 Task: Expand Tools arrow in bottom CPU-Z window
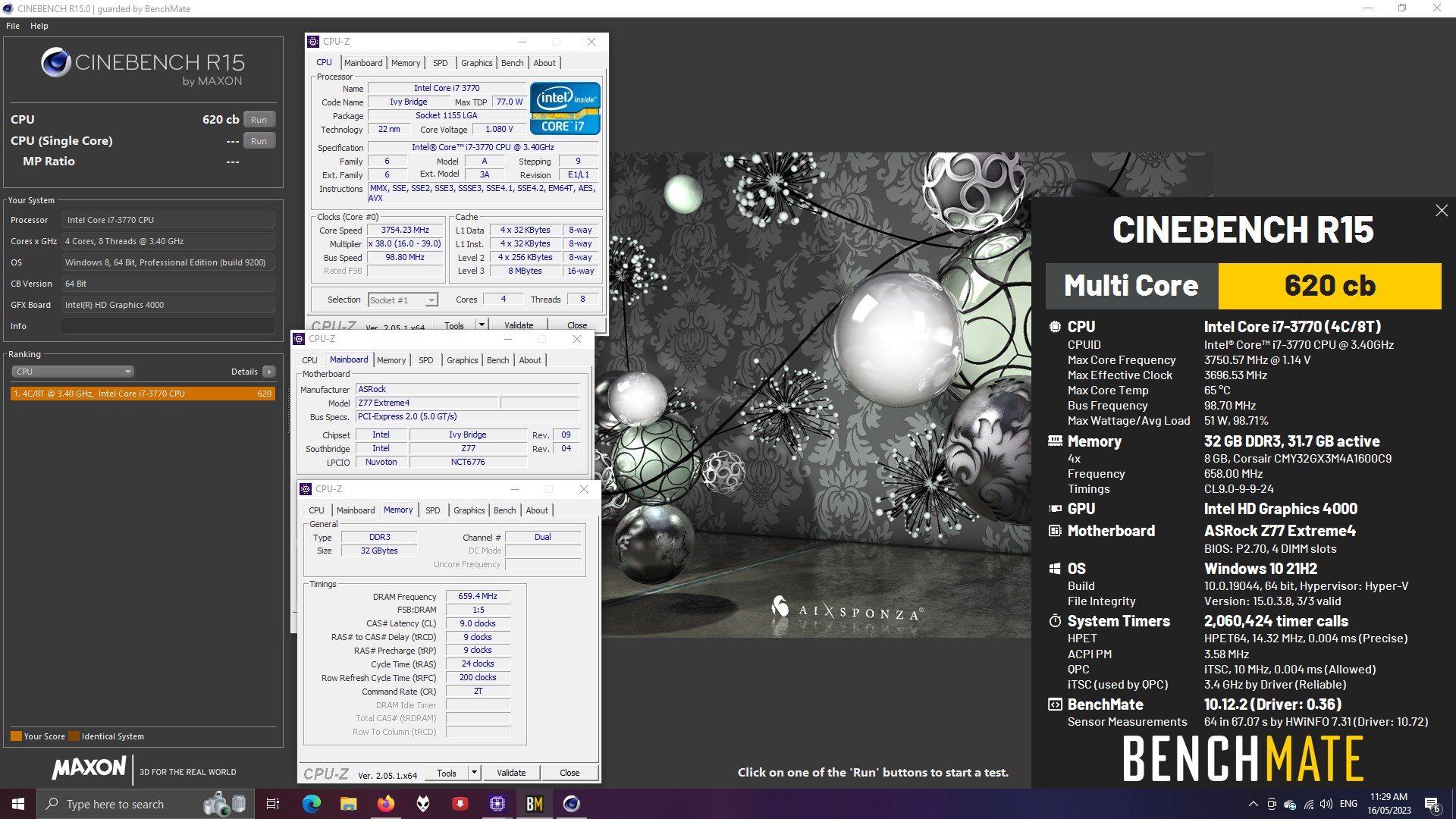tap(474, 773)
